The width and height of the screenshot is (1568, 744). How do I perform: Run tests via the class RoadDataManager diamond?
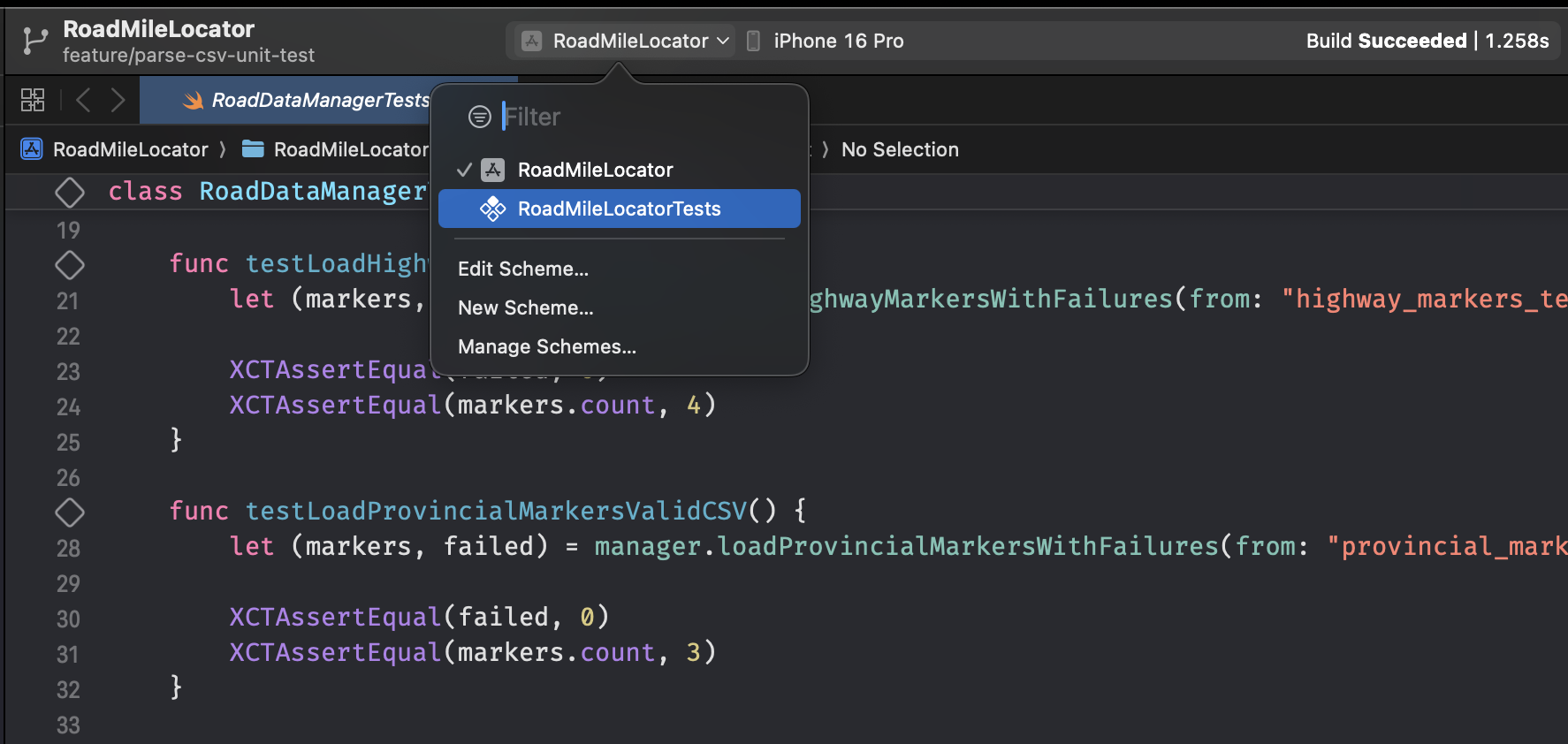(70, 192)
